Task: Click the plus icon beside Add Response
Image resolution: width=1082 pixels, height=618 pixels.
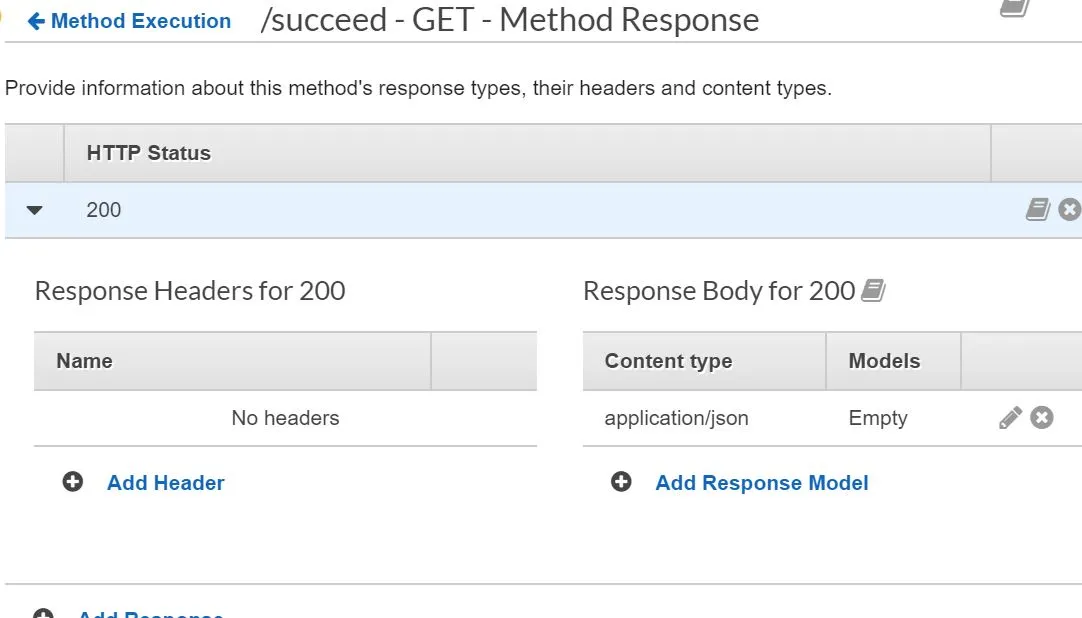Action: pos(43,614)
